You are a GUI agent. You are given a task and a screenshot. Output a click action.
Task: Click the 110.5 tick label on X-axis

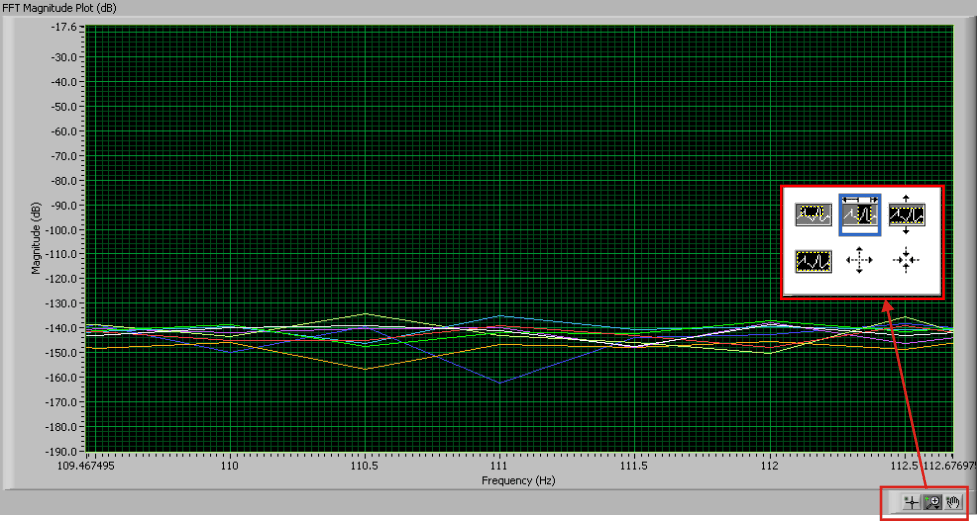pos(365,466)
